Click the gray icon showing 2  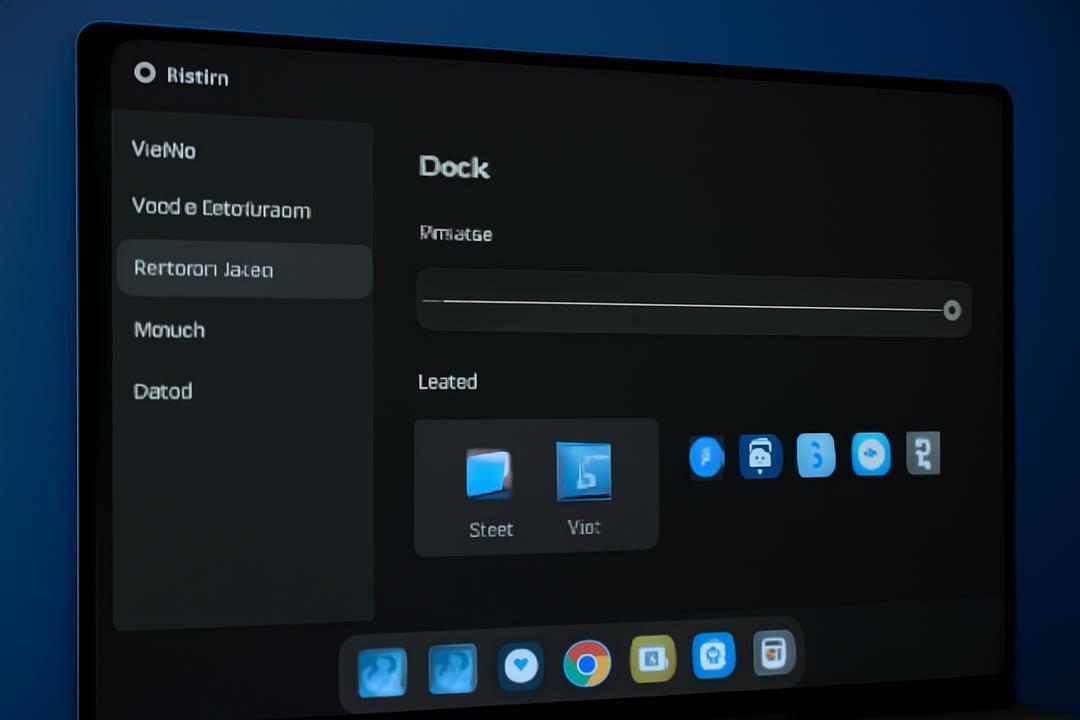923,453
